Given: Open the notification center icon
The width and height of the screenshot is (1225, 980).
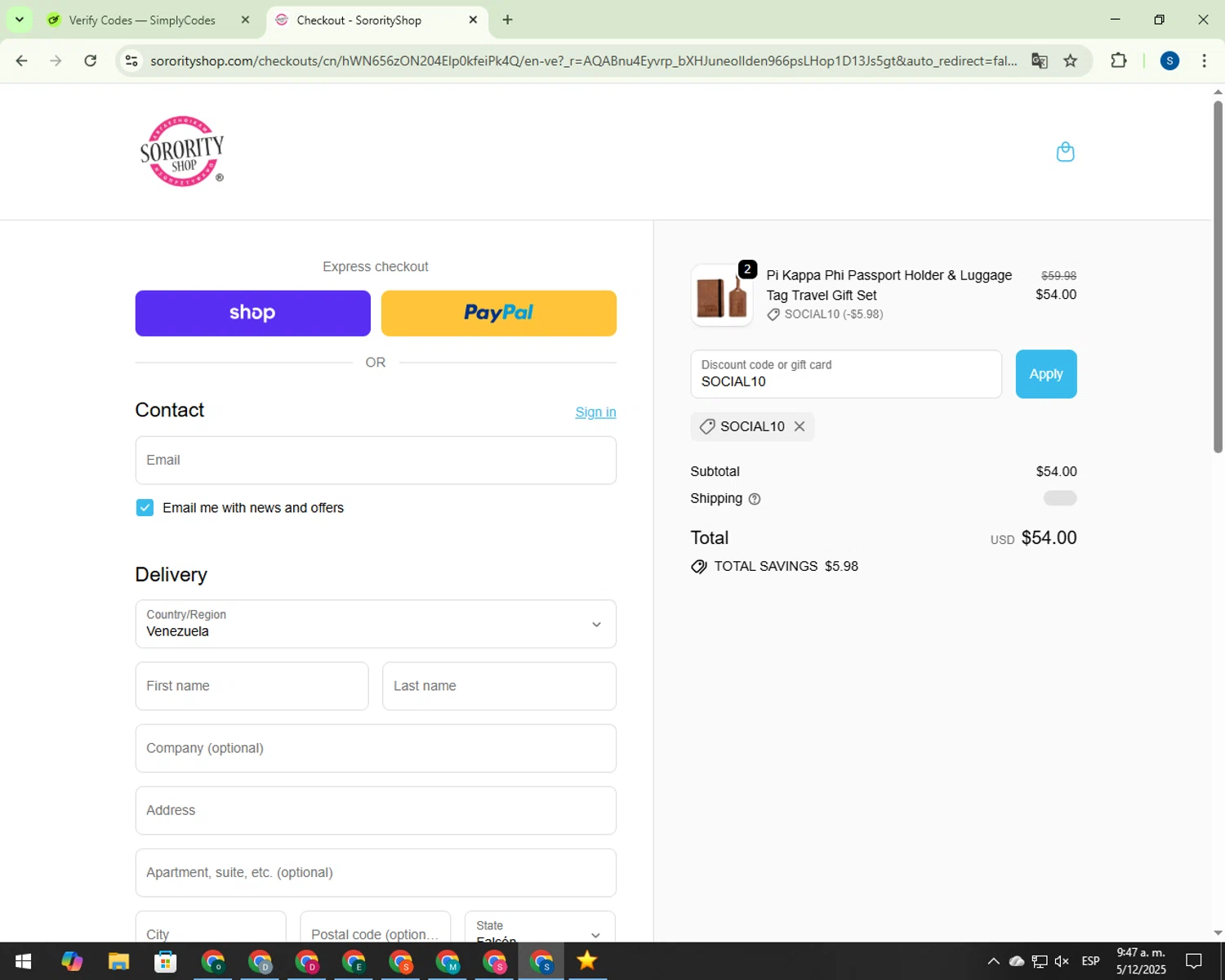Looking at the screenshot, I should click(x=1194, y=961).
